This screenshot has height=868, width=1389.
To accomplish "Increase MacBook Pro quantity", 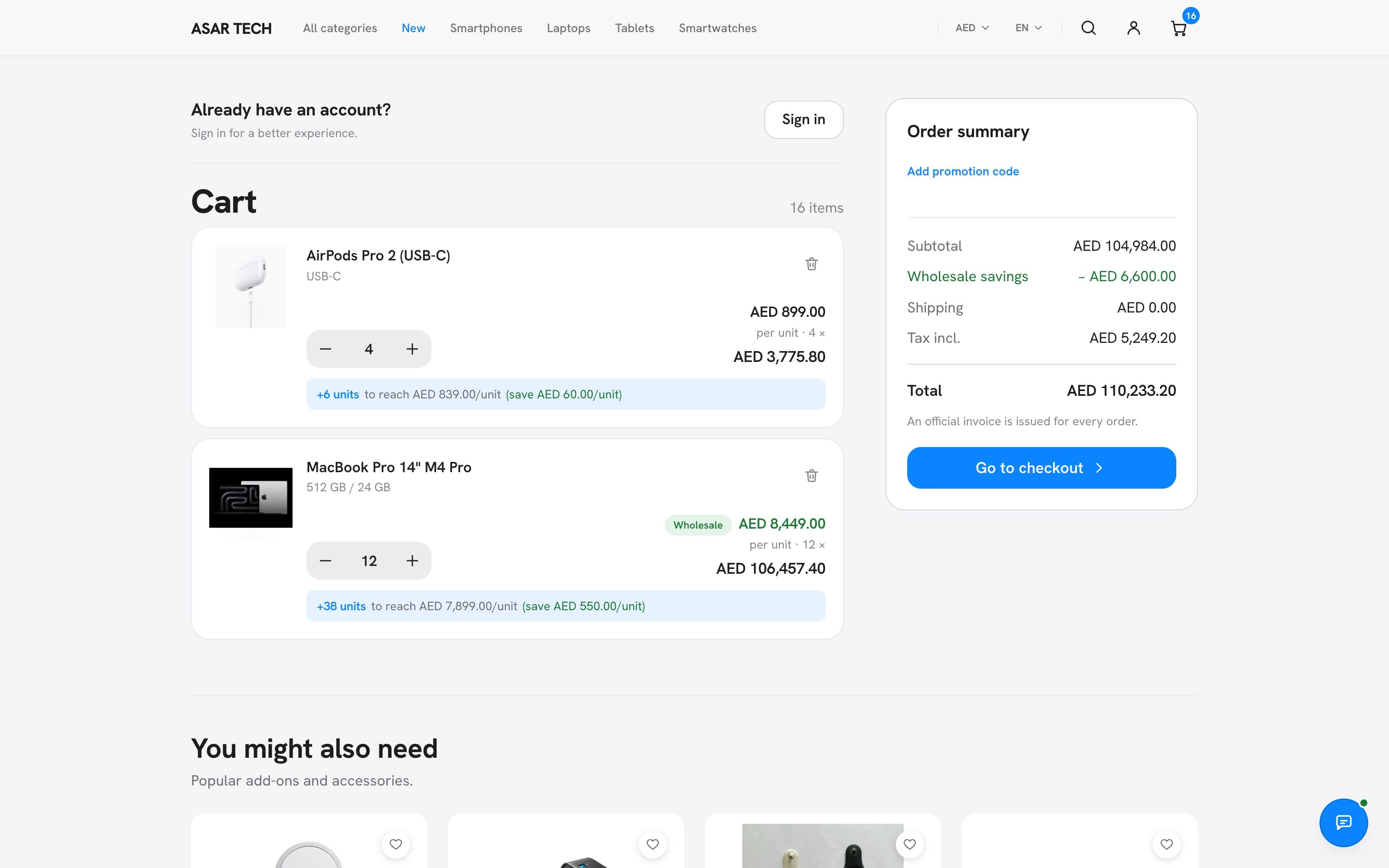I will [x=412, y=561].
